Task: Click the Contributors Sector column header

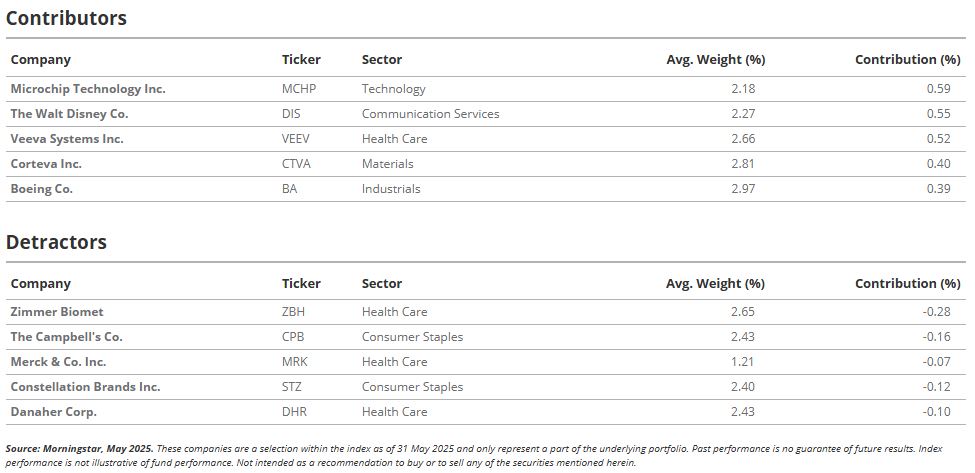Action: click(x=382, y=60)
